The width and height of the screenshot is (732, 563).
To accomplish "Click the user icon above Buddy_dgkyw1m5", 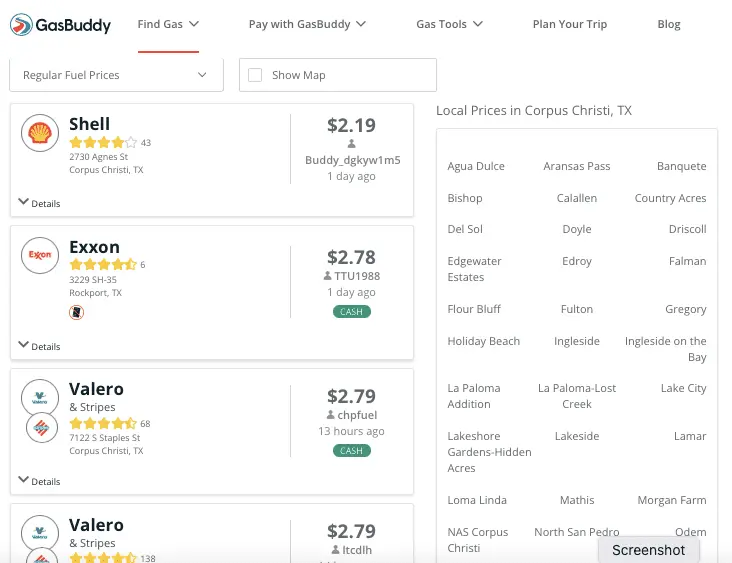I will click(351, 144).
